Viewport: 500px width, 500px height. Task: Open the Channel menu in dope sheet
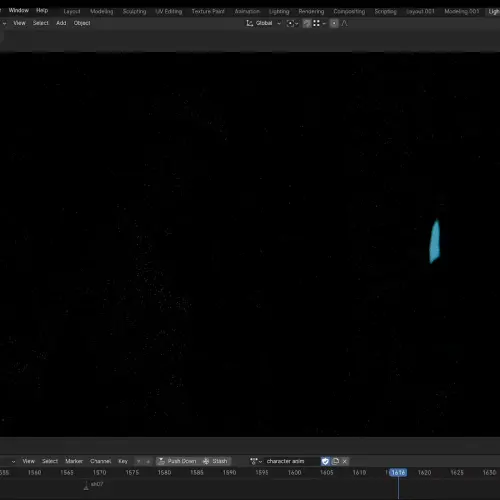point(100,461)
